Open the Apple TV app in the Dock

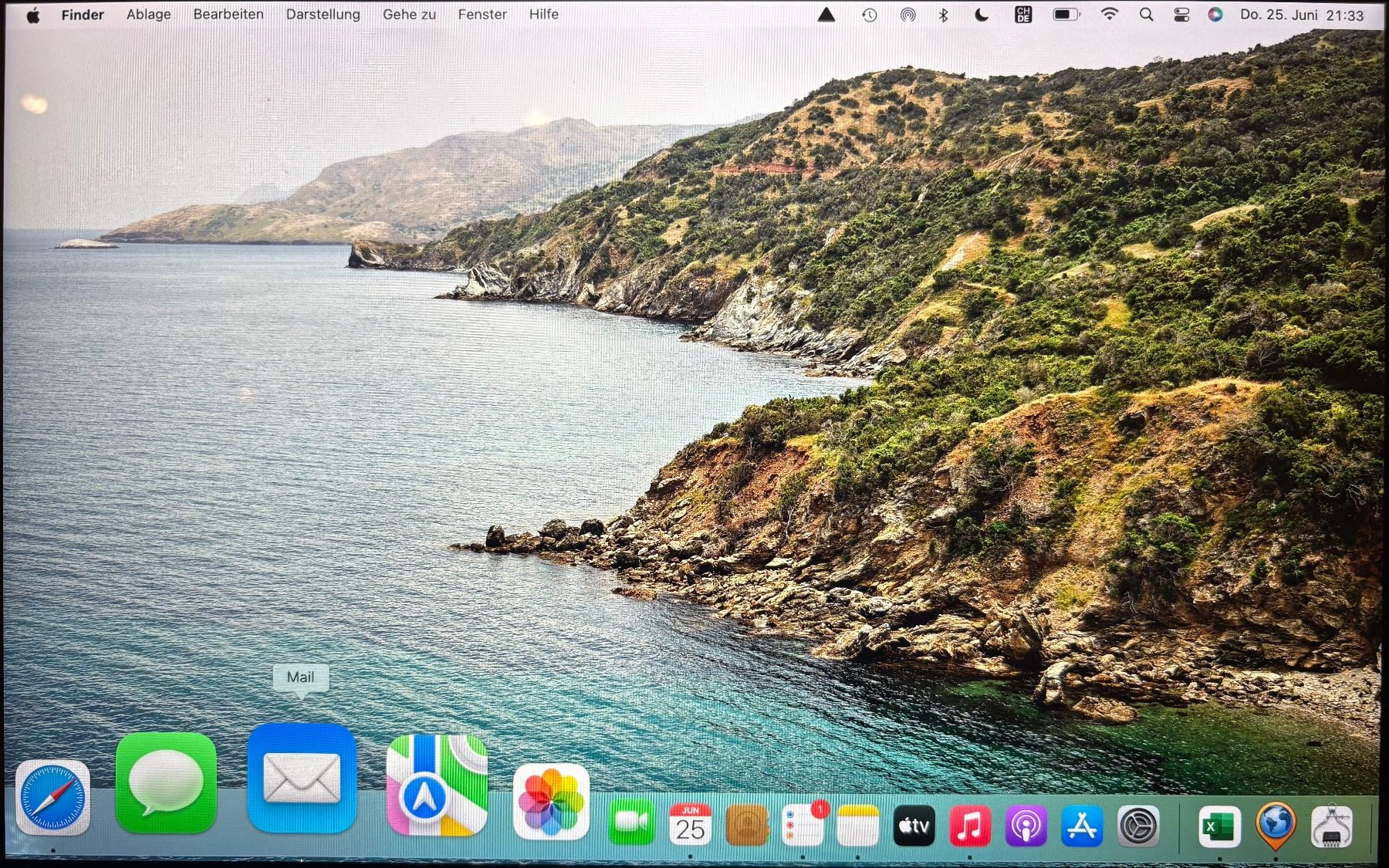[914, 826]
